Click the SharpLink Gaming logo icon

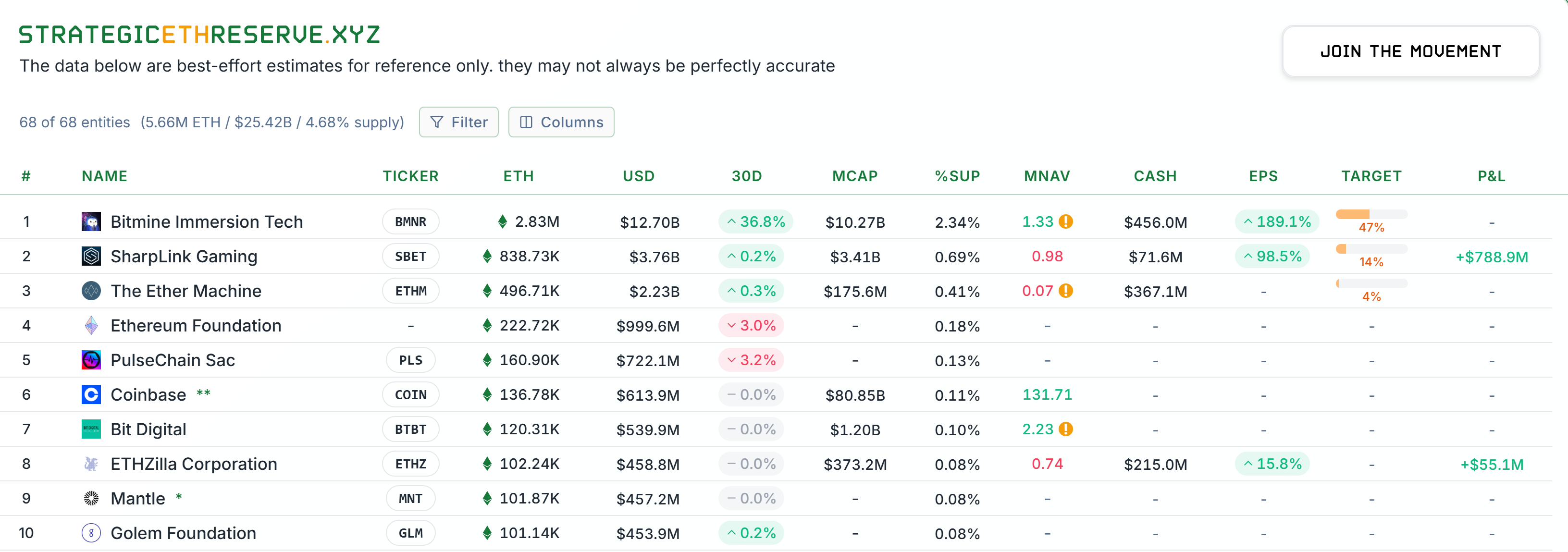point(91,256)
